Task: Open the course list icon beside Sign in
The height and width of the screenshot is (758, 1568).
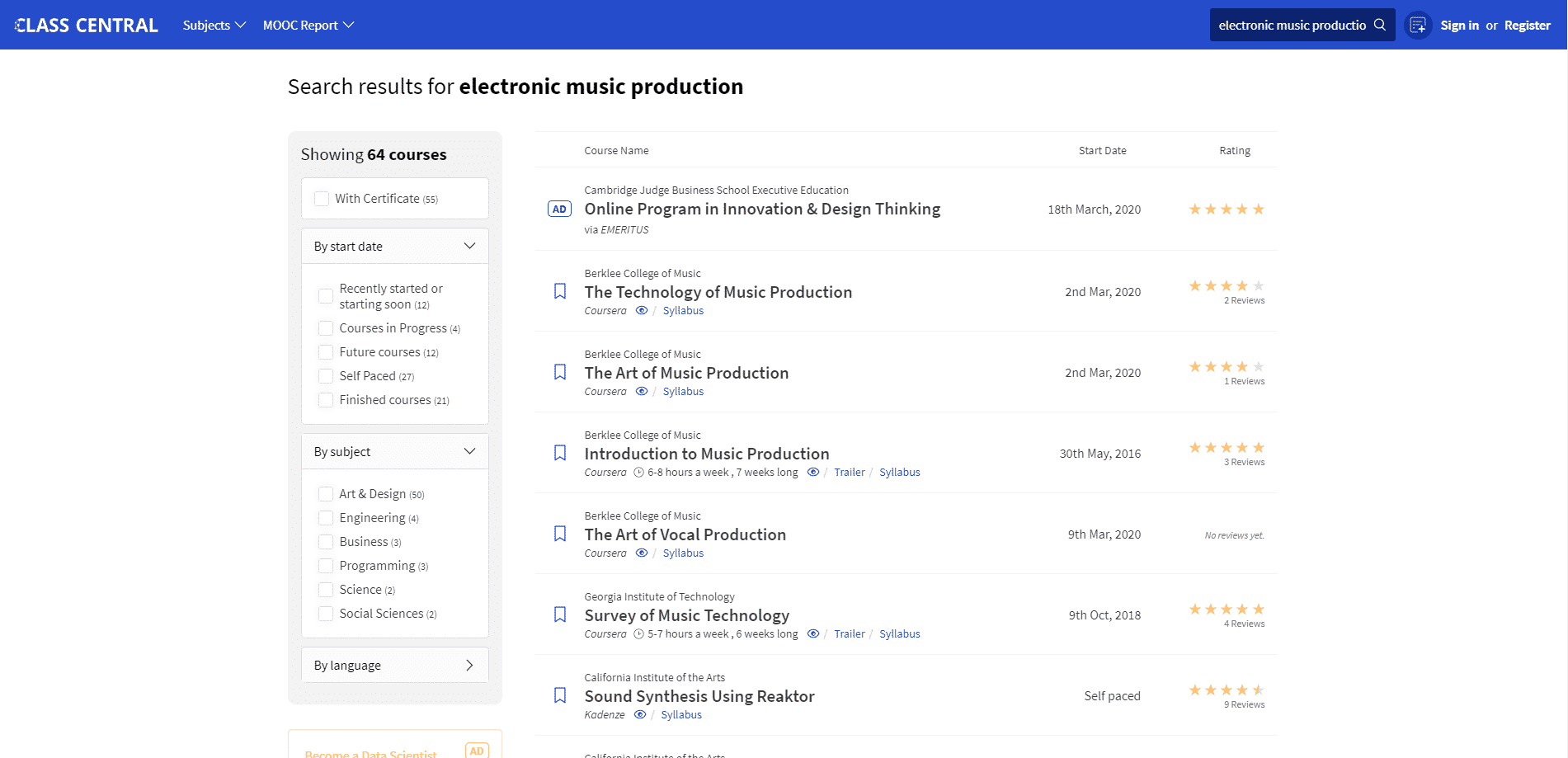Action: click(1418, 26)
